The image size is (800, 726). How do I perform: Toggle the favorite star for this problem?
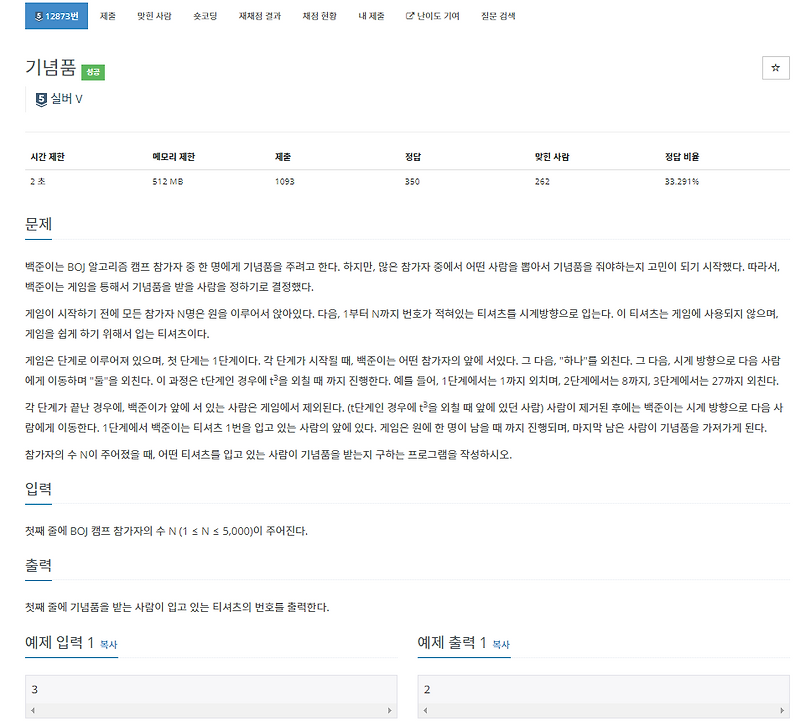coord(777,67)
